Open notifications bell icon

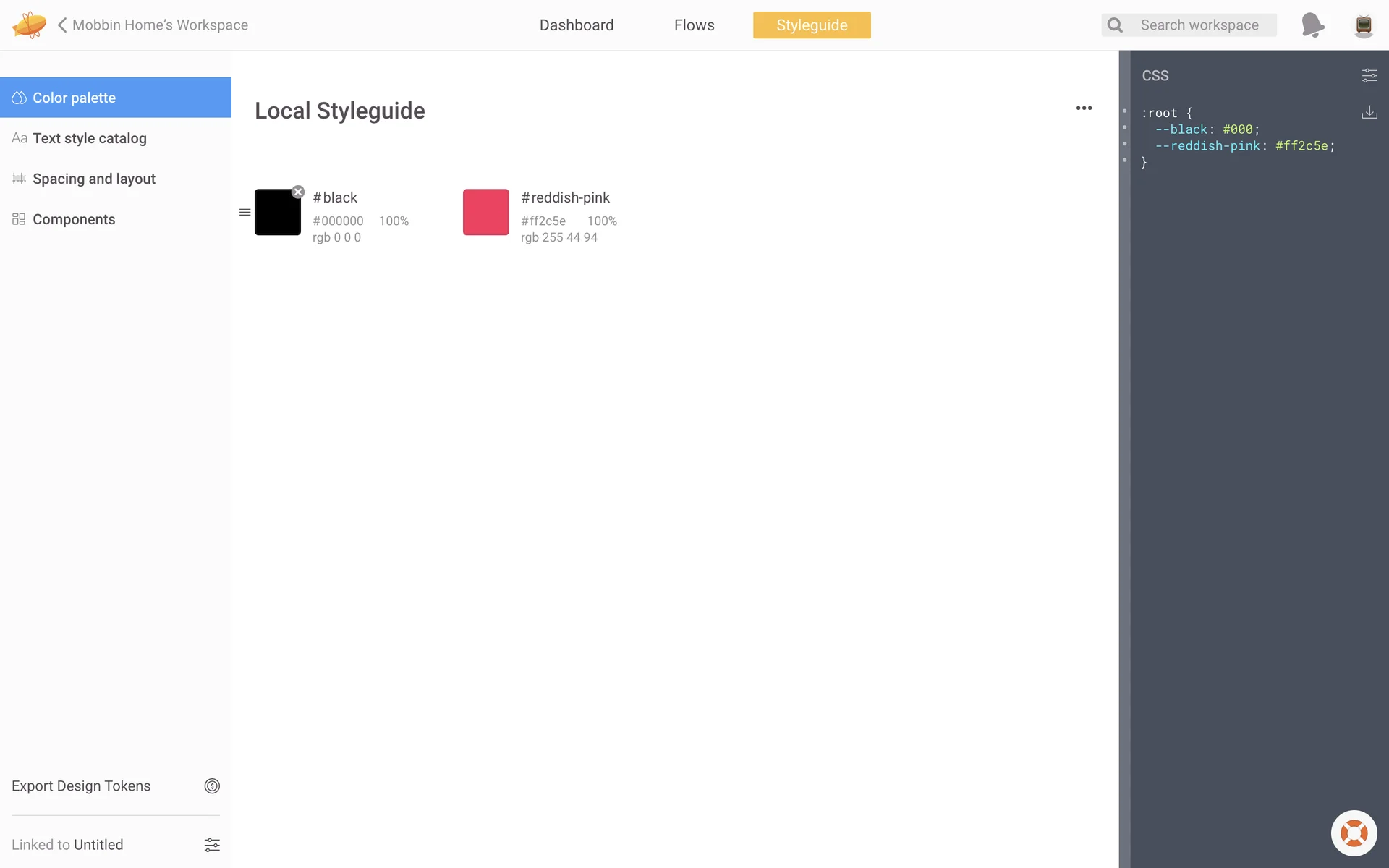pyautogui.click(x=1312, y=25)
